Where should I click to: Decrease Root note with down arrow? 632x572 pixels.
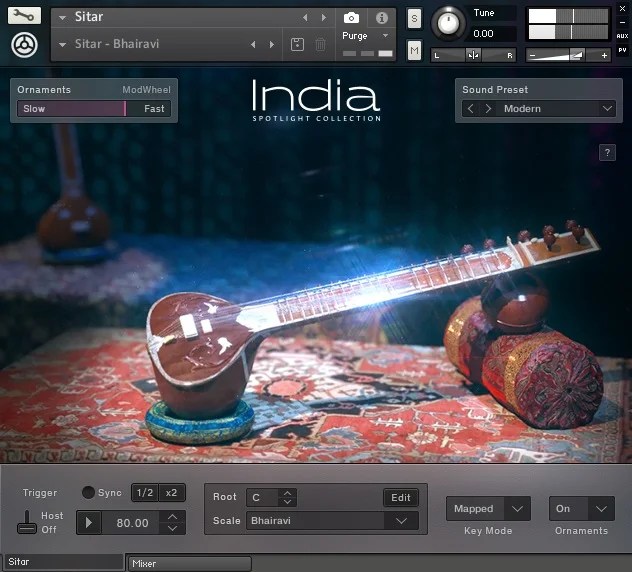[x=287, y=502]
